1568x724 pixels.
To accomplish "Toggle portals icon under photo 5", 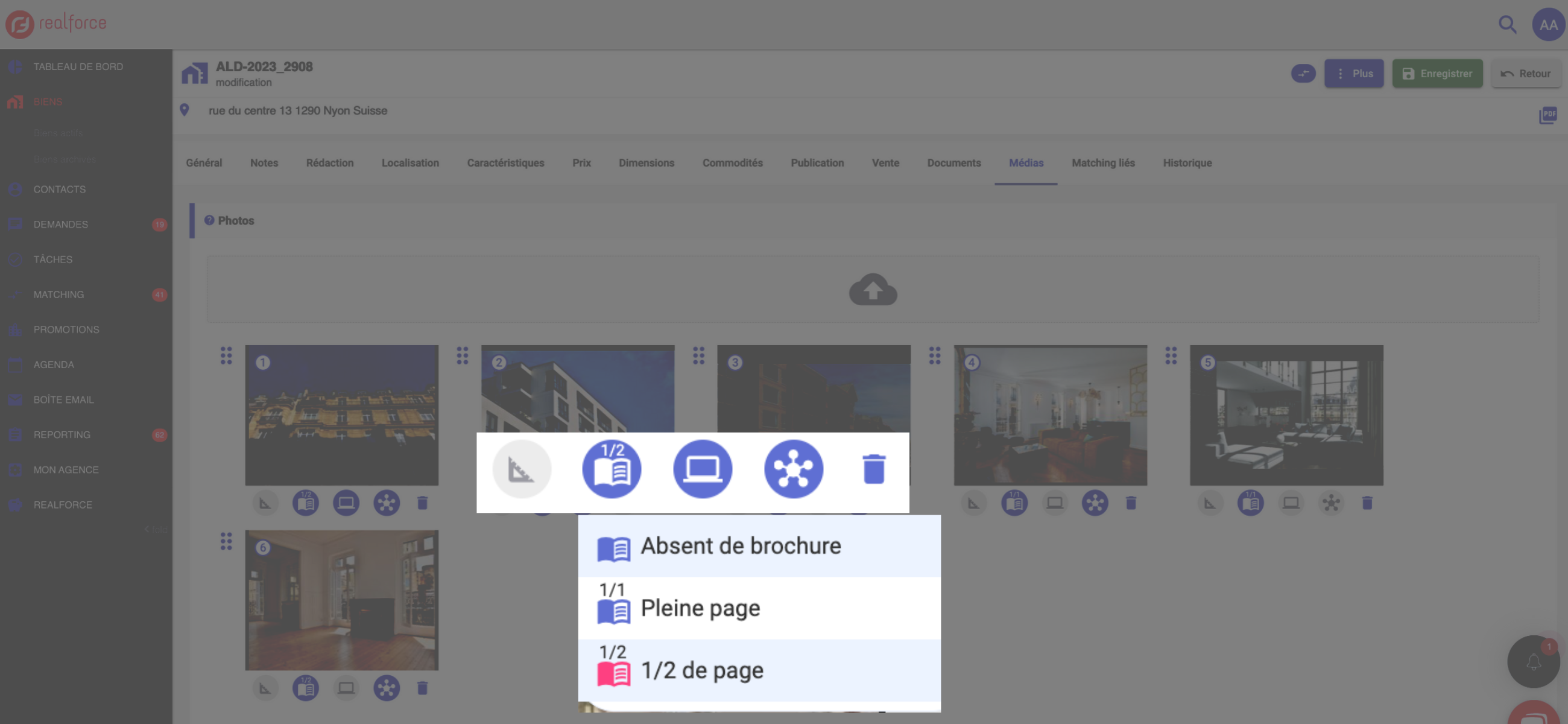I will point(1331,504).
